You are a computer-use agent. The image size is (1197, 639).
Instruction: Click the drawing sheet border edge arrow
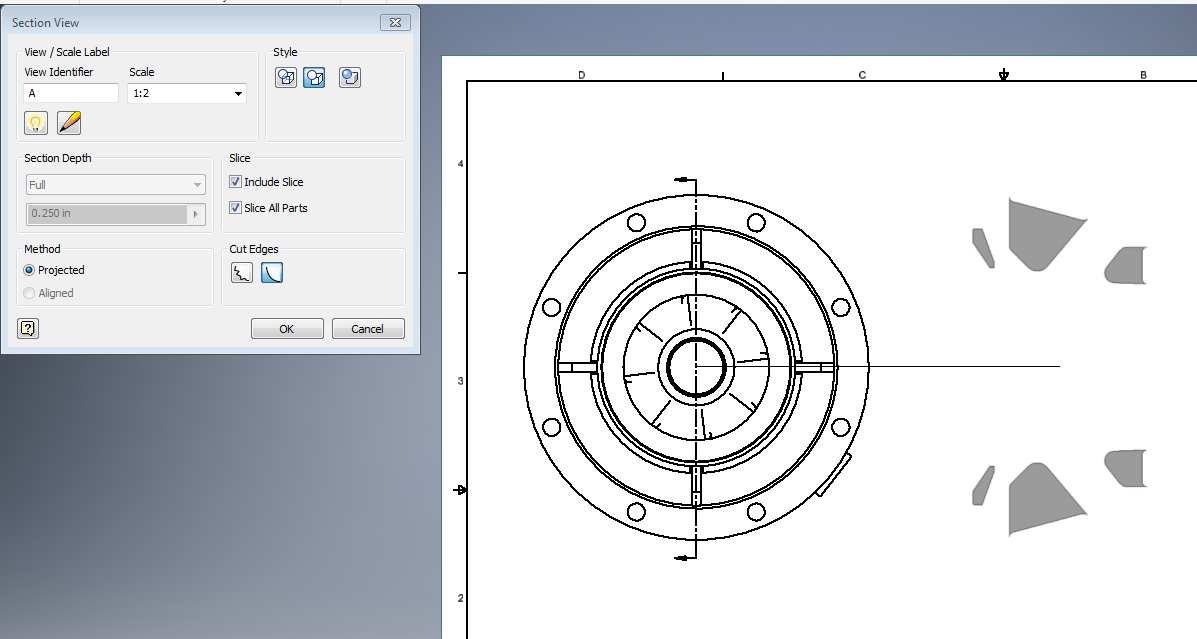(460, 490)
